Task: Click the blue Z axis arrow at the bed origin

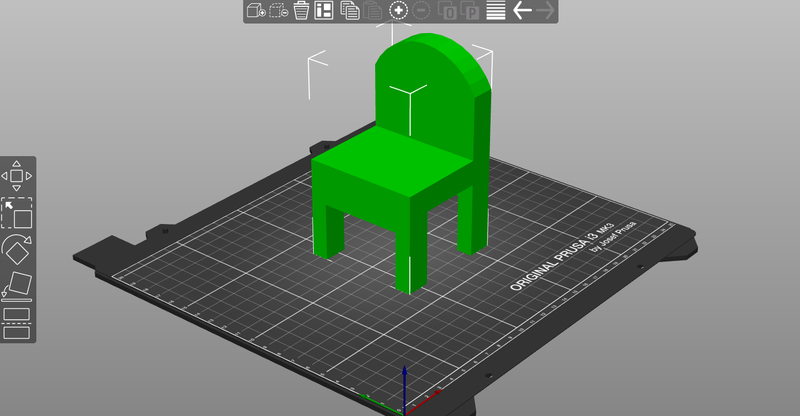Action: point(404,388)
